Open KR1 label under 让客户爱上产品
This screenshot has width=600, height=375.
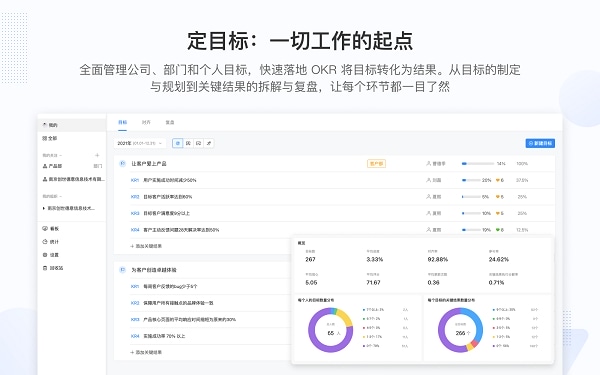coord(135,180)
